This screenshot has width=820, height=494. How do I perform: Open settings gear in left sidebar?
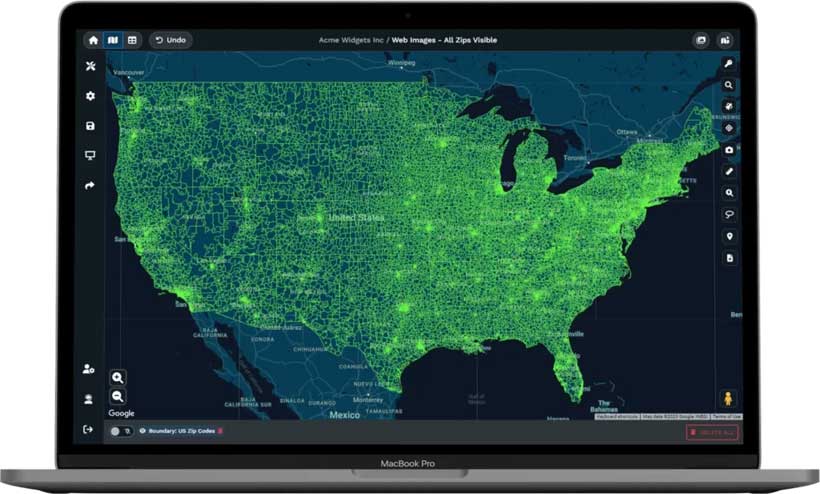[x=90, y=96]
